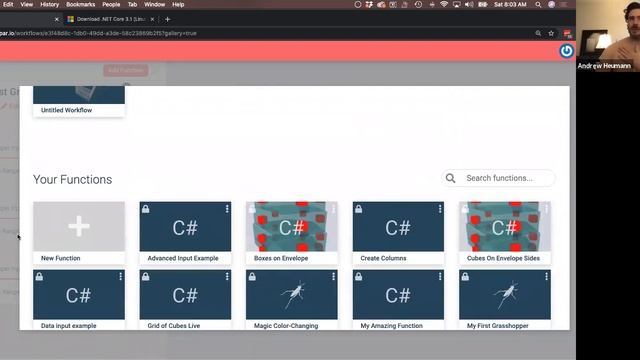Open more options on Magic Color-Changing

333,277
